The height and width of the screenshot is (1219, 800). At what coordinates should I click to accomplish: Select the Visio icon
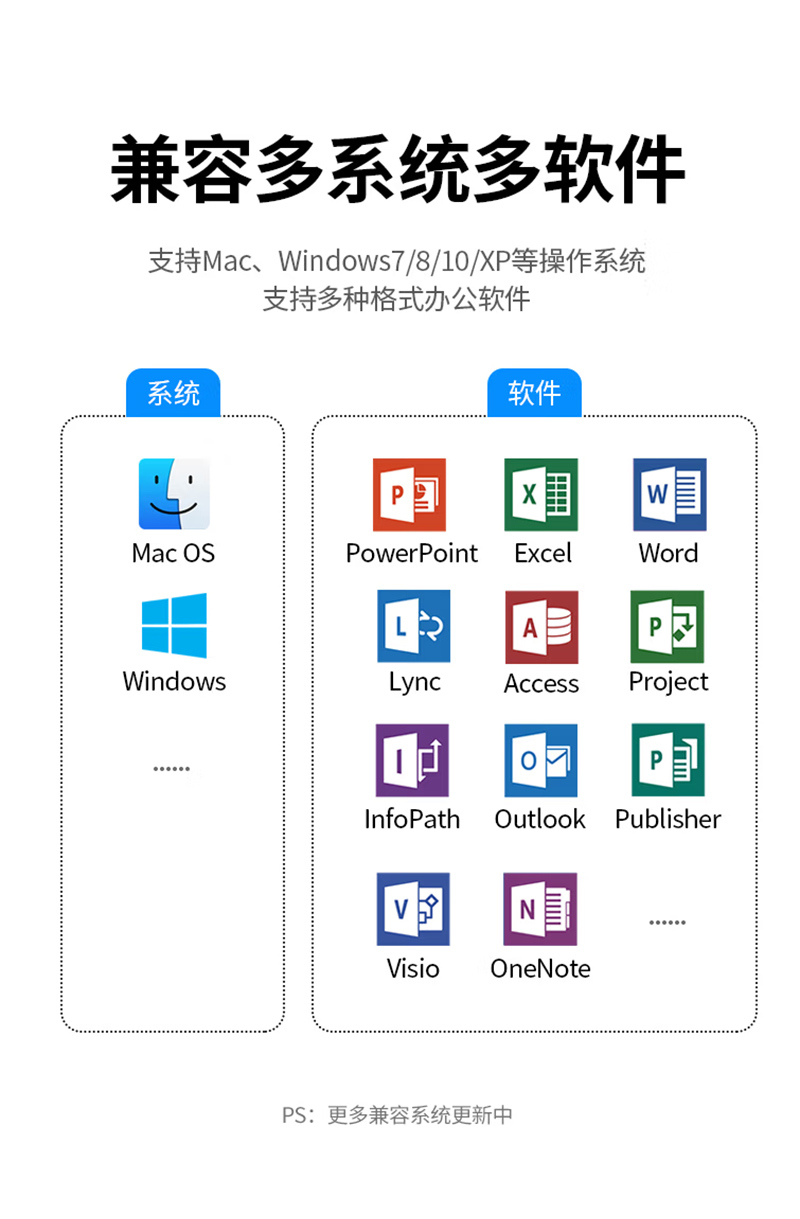click(413, 909)
